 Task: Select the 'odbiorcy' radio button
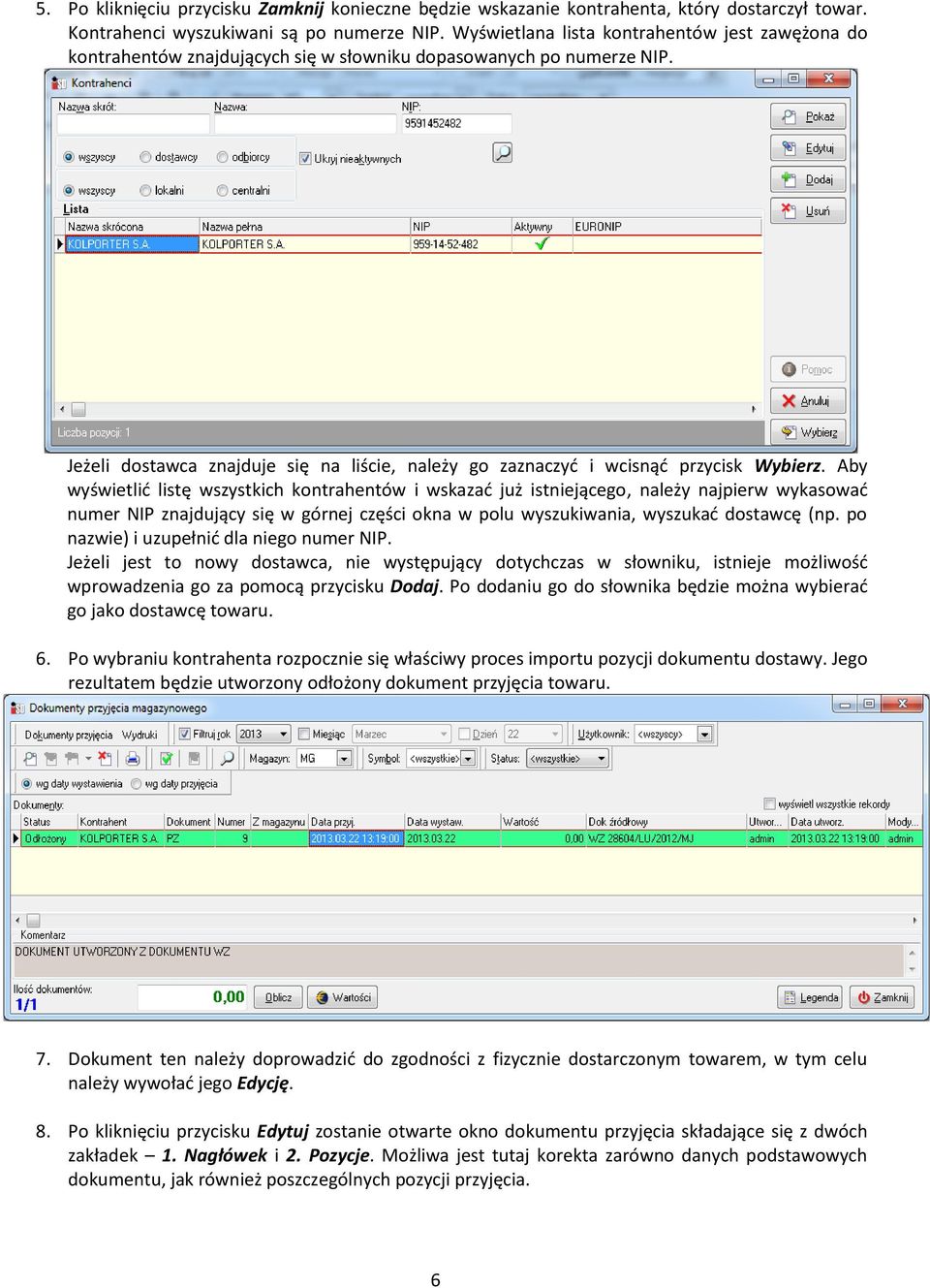223,157
